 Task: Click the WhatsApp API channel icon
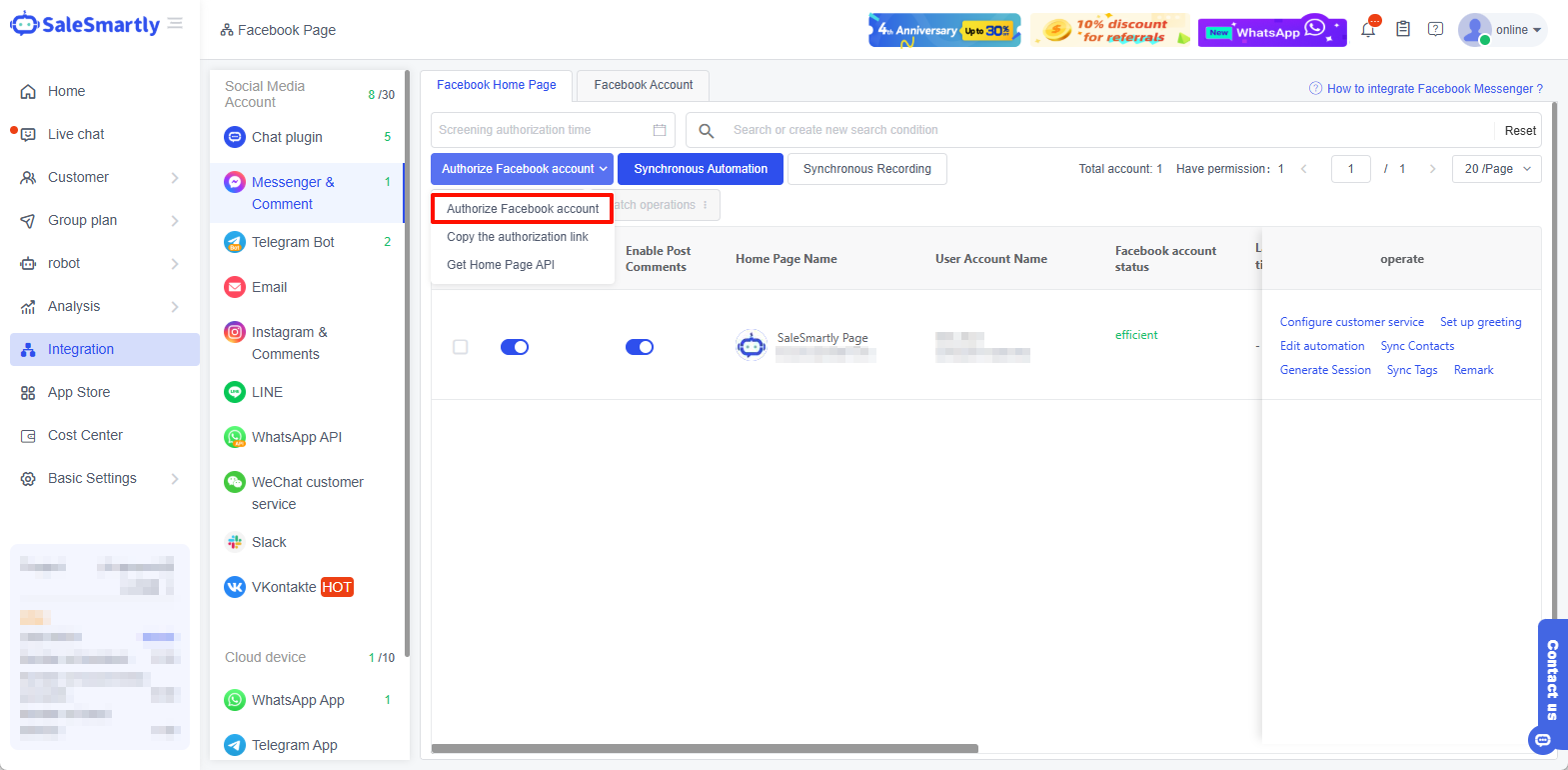click(x=235, y=437)
